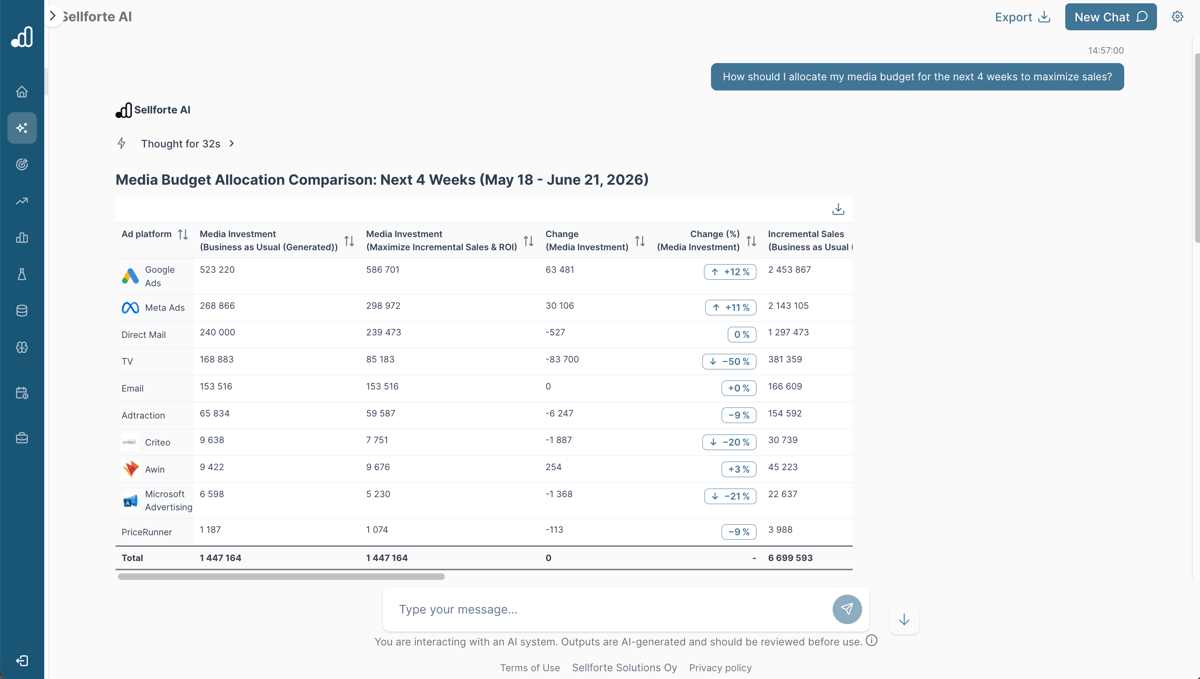Click the PriceRunner row label
Screen dimensions: 1200x679
[147, 533]
